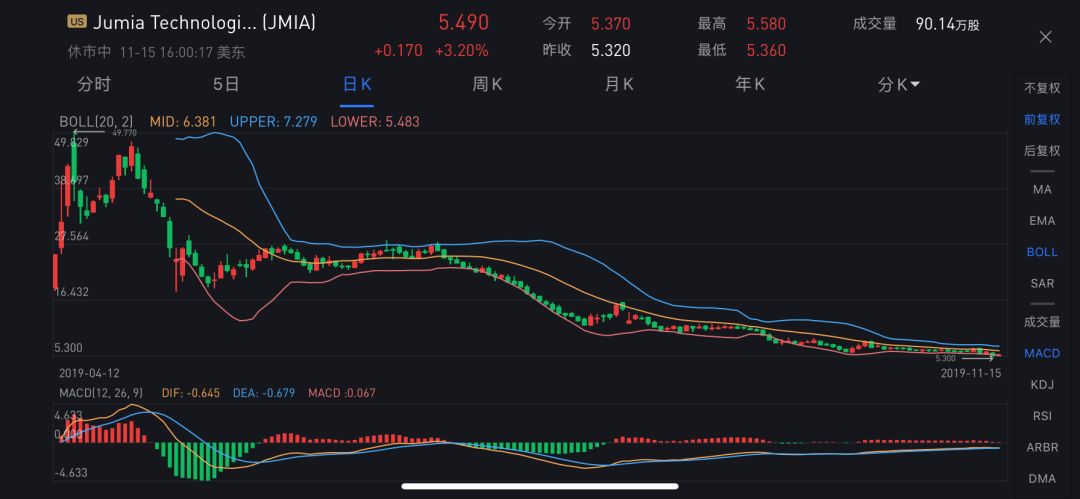Screen dimensions: 1080x499
Task: Tap the 最高 high price 5.580
Action: (766, 24)
